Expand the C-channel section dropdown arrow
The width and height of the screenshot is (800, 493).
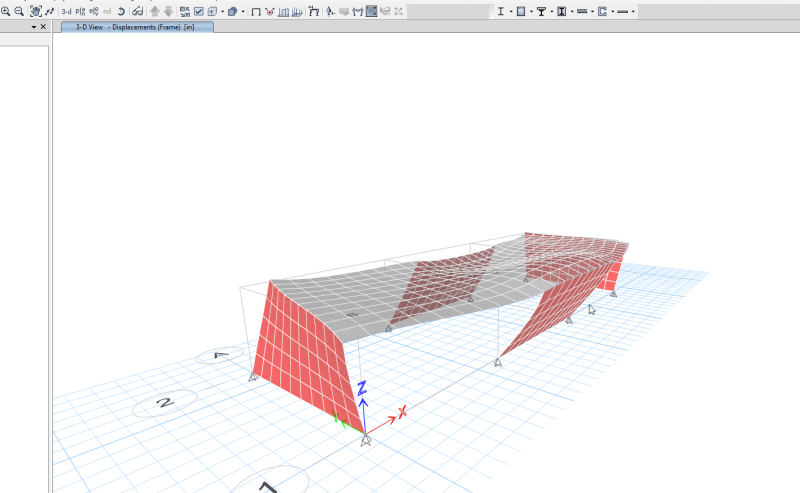click(x=613, y=11)
